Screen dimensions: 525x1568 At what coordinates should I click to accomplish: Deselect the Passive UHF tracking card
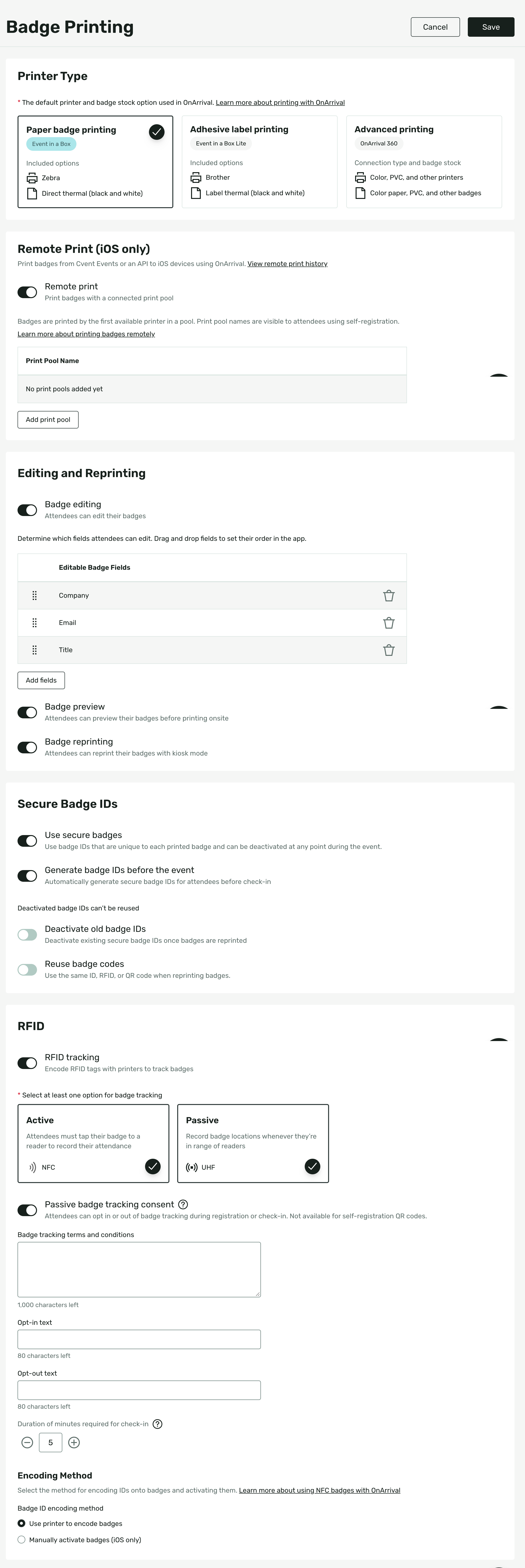coord(253,1144)
